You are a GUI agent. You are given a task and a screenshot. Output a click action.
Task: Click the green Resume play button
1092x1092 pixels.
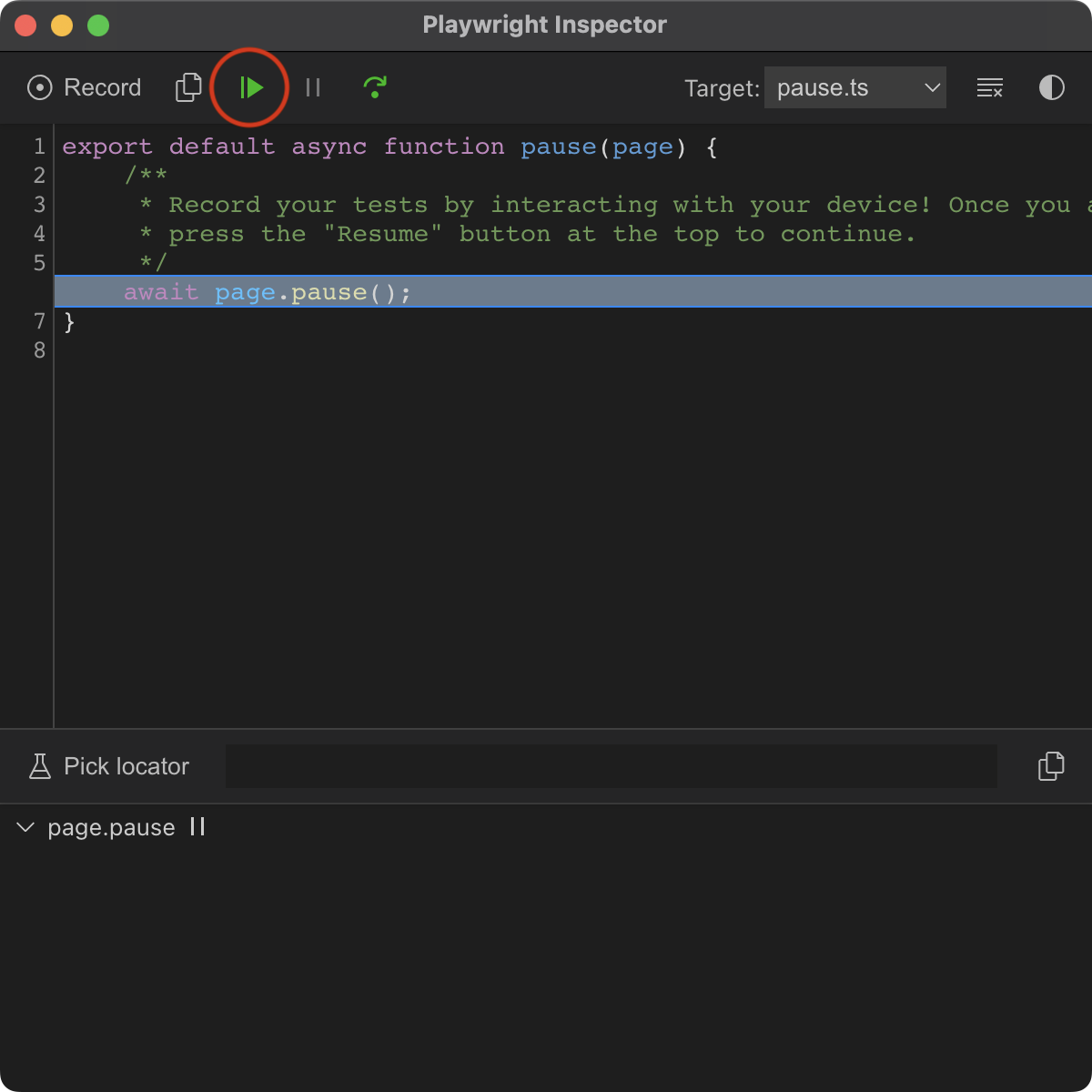point(250,87)
